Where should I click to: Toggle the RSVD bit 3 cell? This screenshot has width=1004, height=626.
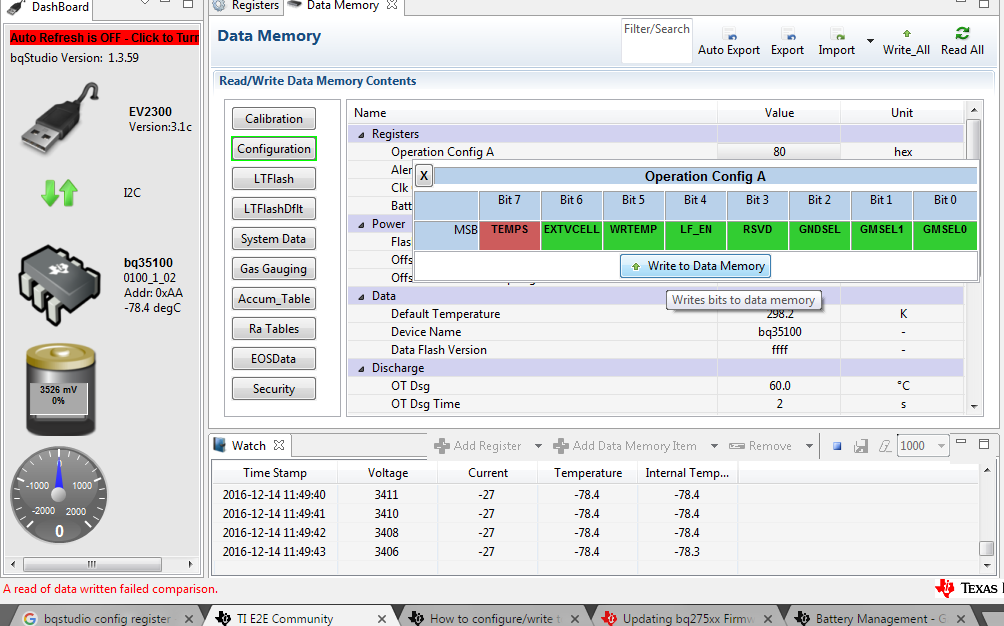(757, 235)
